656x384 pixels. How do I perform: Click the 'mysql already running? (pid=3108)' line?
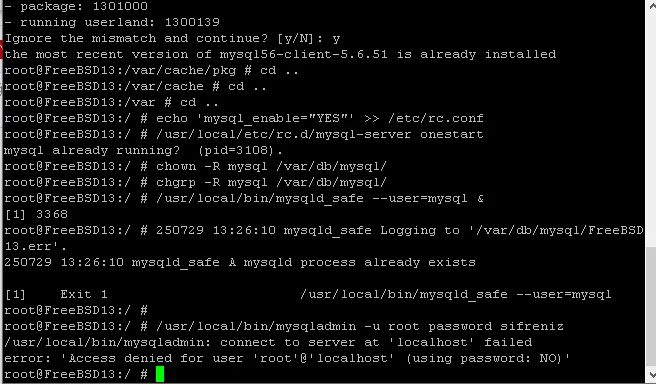click(144, 150)
